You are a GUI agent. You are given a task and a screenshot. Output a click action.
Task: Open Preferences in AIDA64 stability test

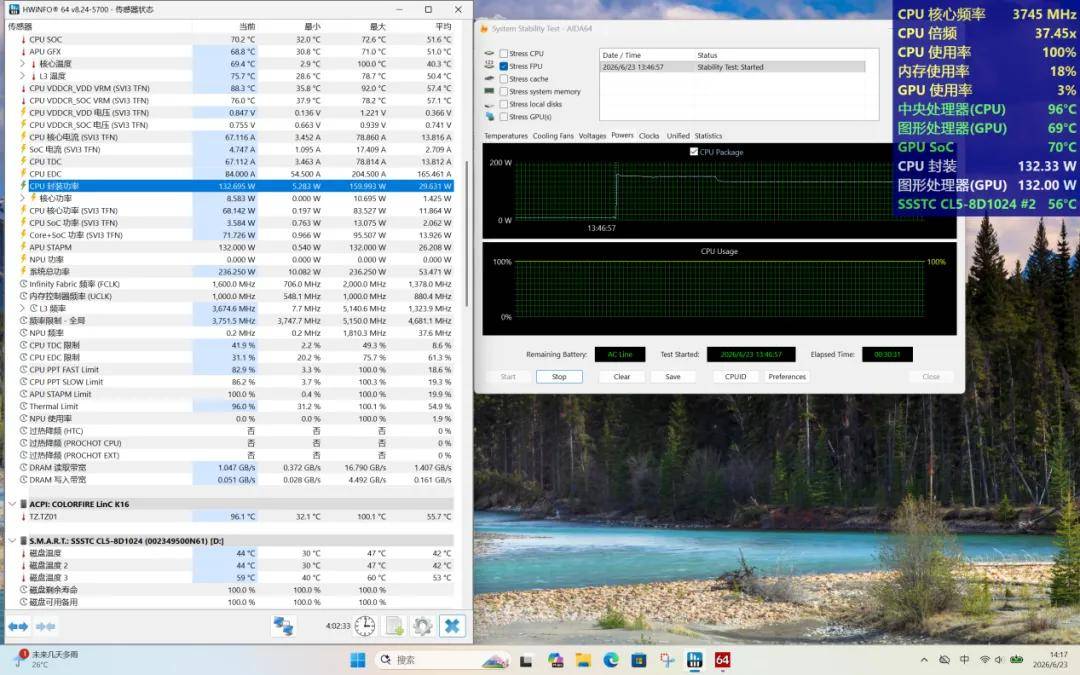[x=787, y=377]
